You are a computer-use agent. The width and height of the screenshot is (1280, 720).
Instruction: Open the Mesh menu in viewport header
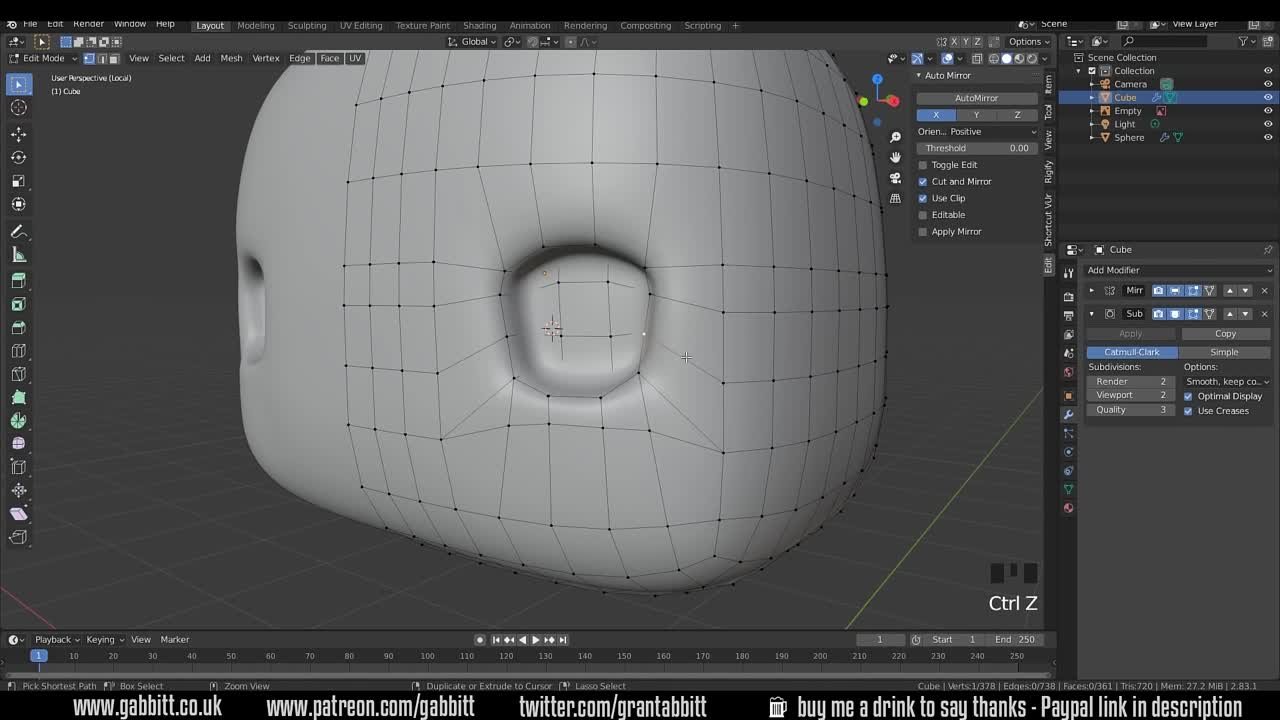click(231, 58)
